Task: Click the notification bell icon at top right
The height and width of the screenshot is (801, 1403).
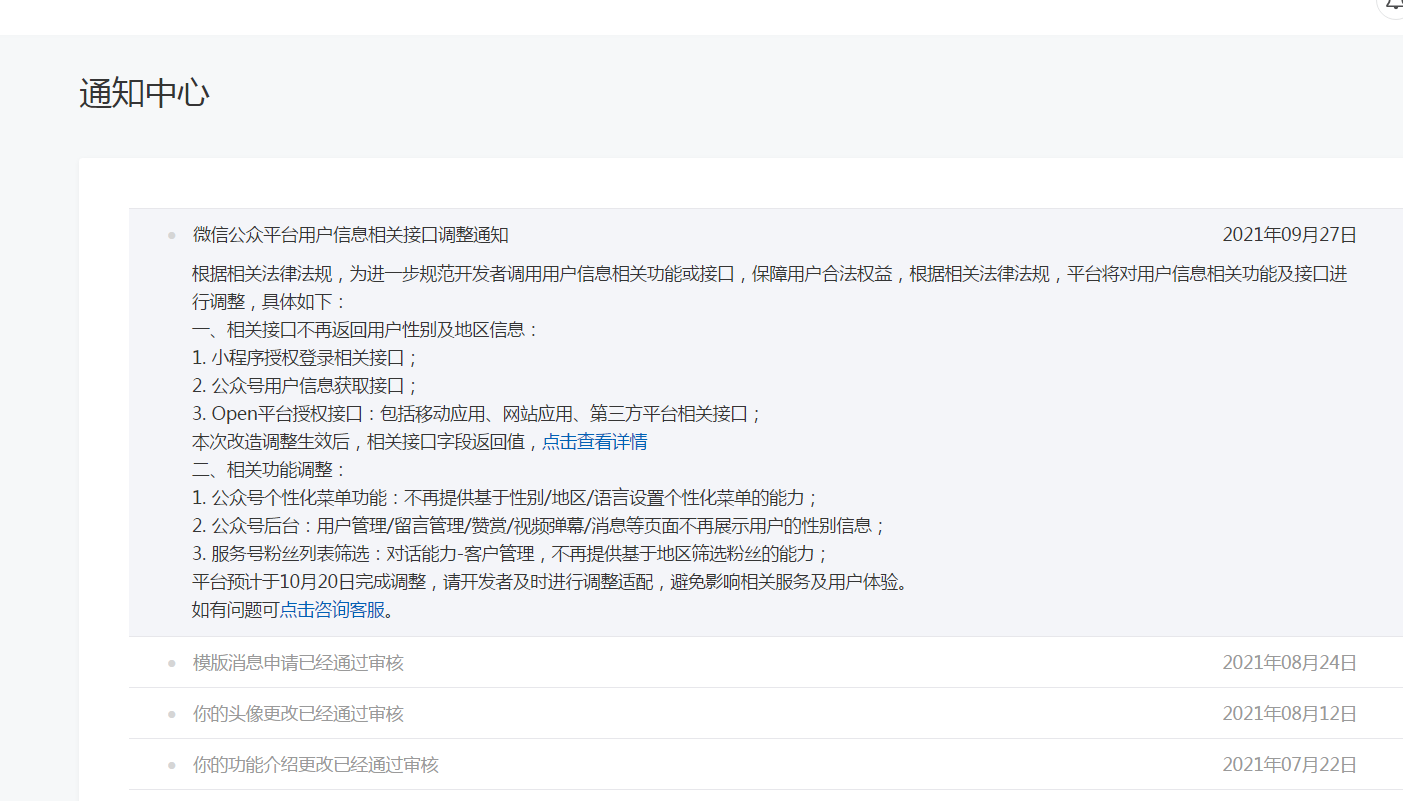Action: (1394, 4)
